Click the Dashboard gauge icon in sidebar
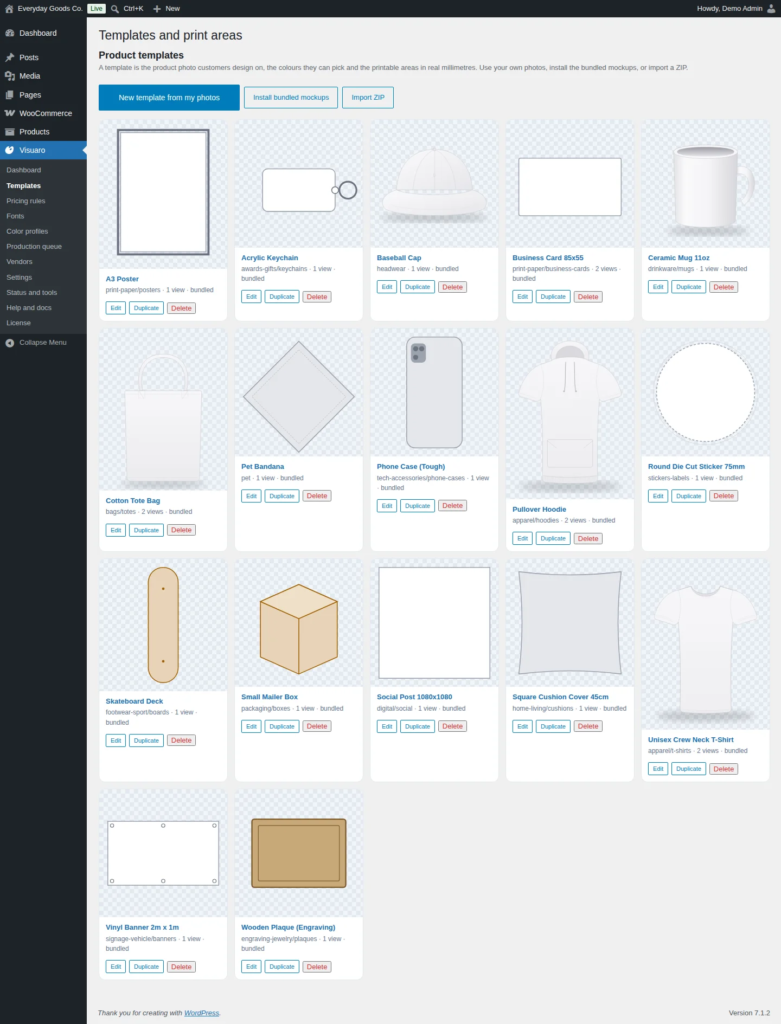 [x=10, y=33]
